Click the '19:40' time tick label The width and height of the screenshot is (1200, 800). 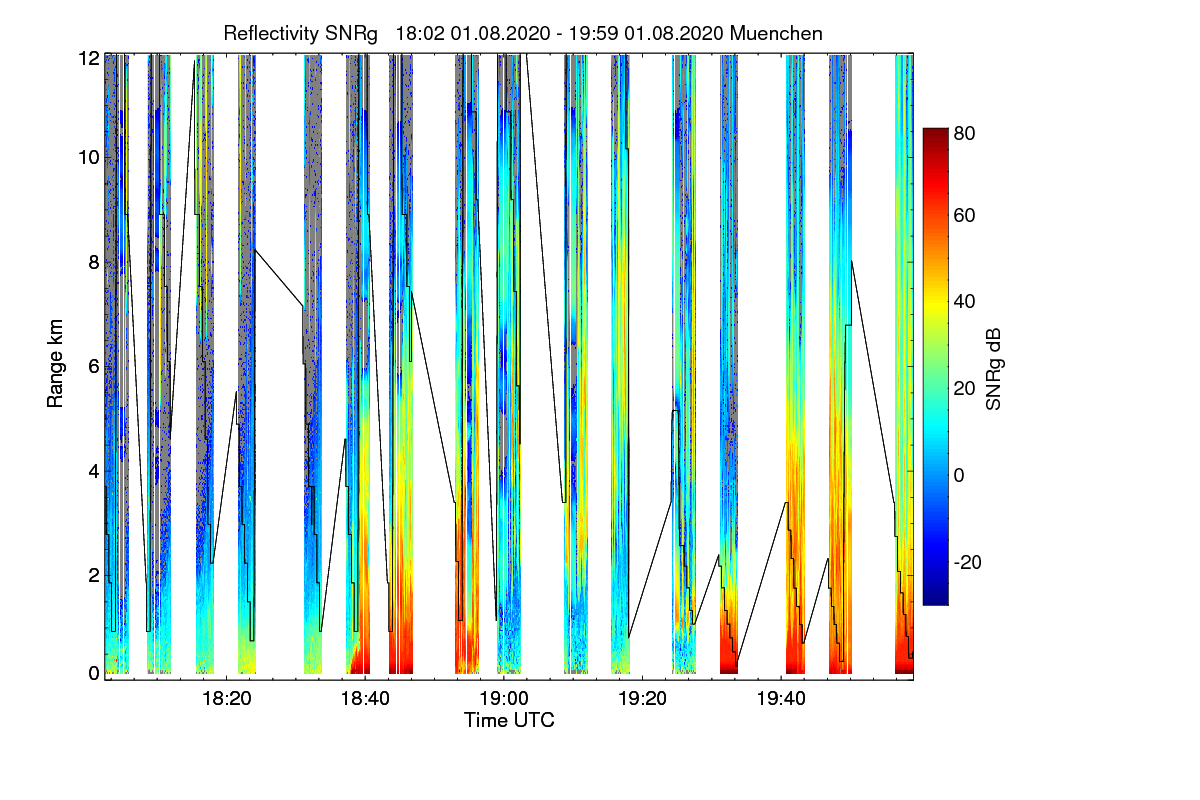click(782, 699)
